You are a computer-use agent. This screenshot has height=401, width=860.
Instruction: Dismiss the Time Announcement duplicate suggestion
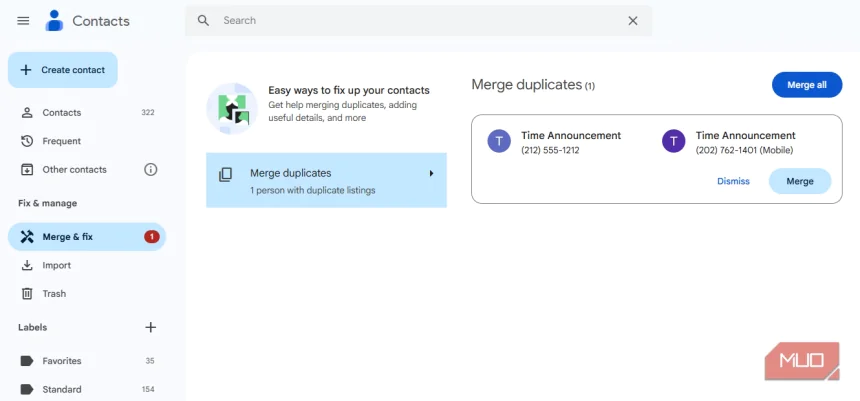click(x=733, y=181)
